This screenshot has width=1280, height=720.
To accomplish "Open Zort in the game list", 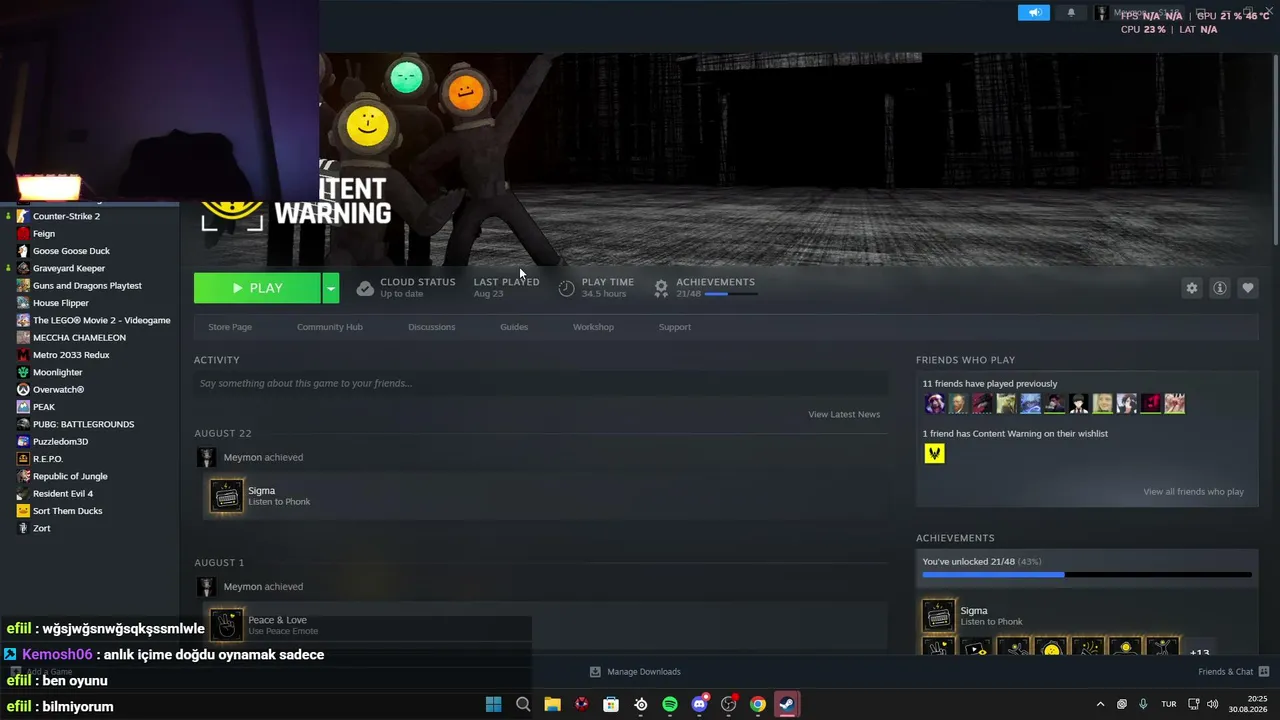I will pos(41,528).
